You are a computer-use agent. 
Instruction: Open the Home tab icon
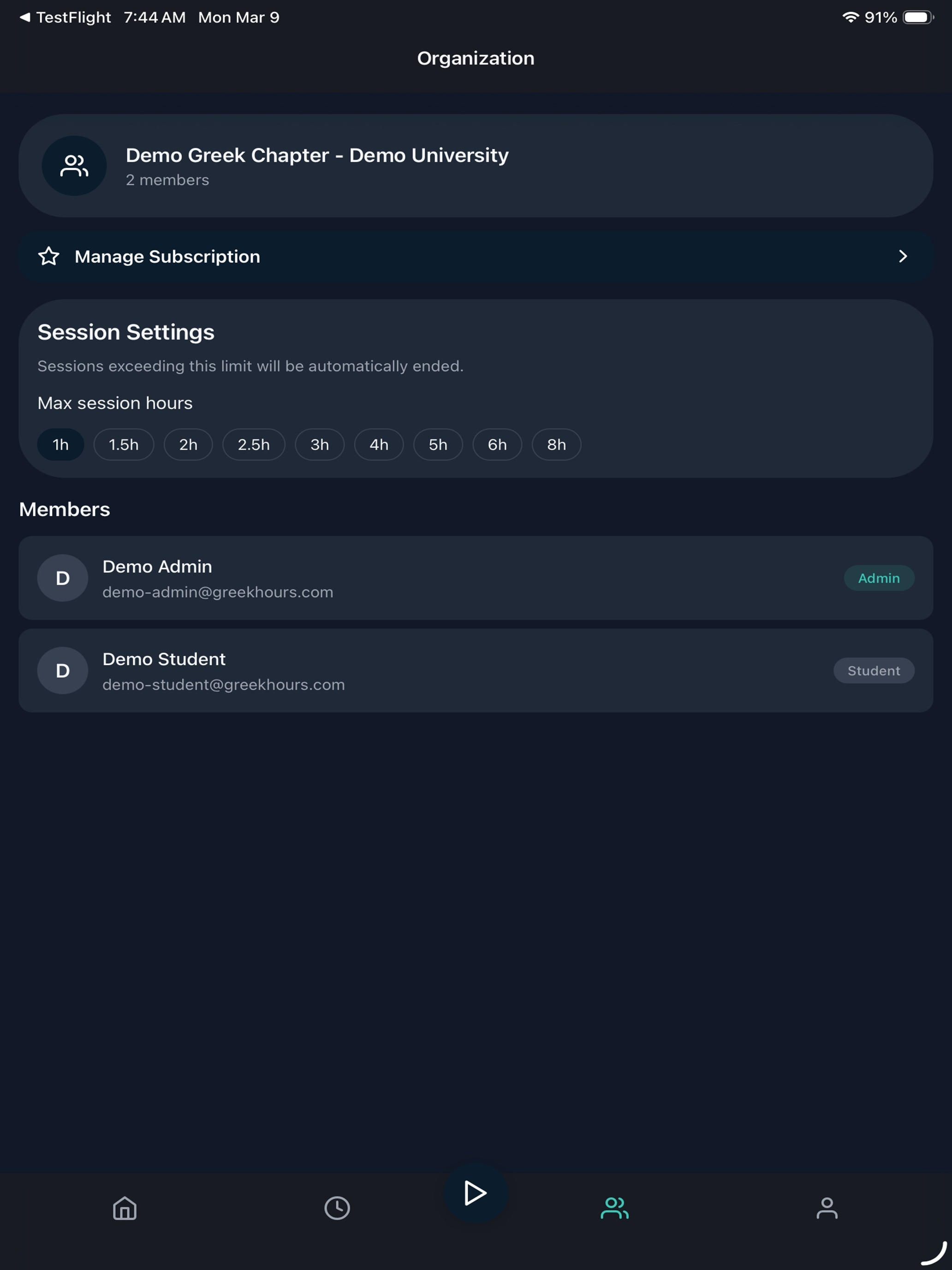[x=125, y=1208]
